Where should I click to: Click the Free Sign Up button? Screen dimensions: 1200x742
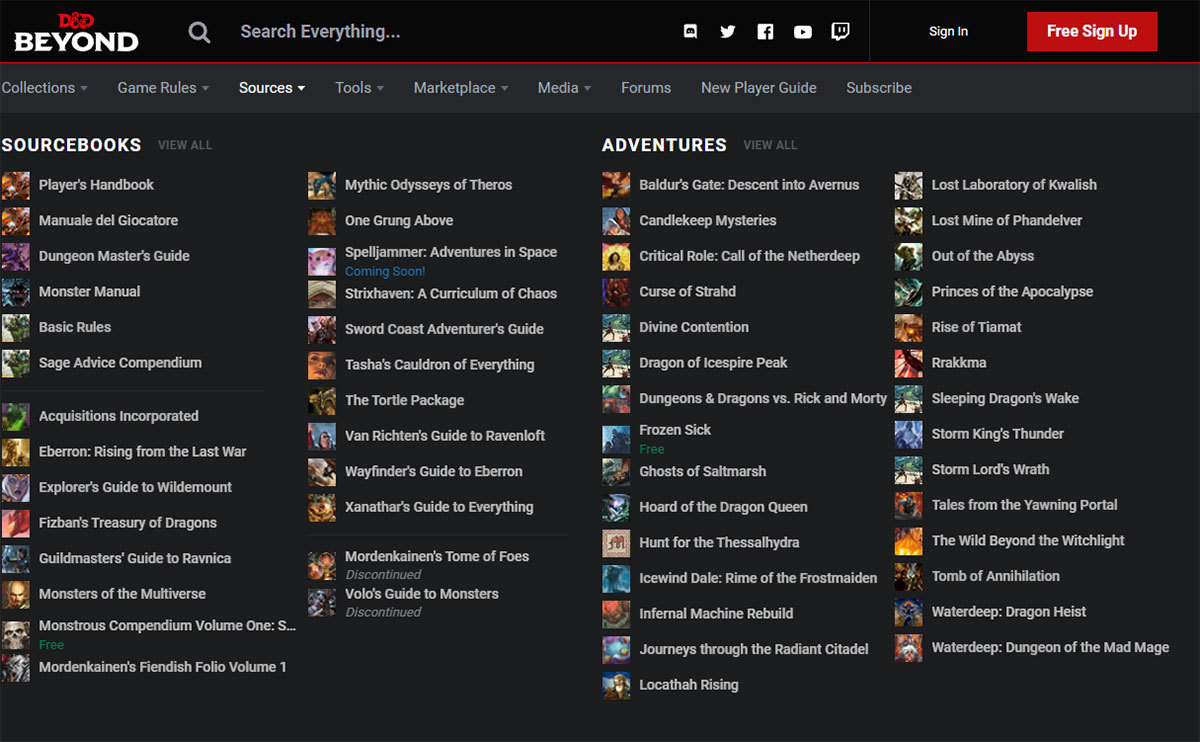point(1092,32)
